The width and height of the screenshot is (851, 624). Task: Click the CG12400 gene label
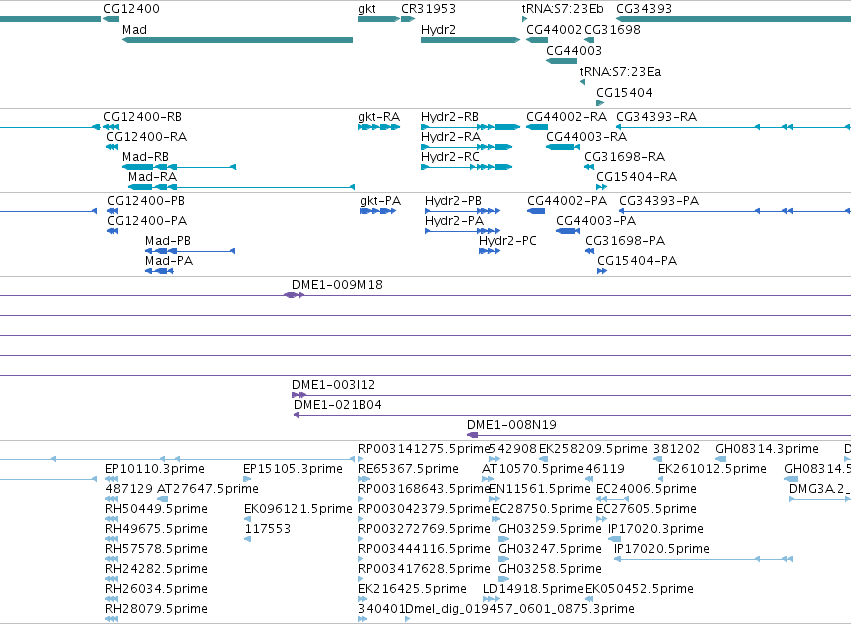point(131,9)
